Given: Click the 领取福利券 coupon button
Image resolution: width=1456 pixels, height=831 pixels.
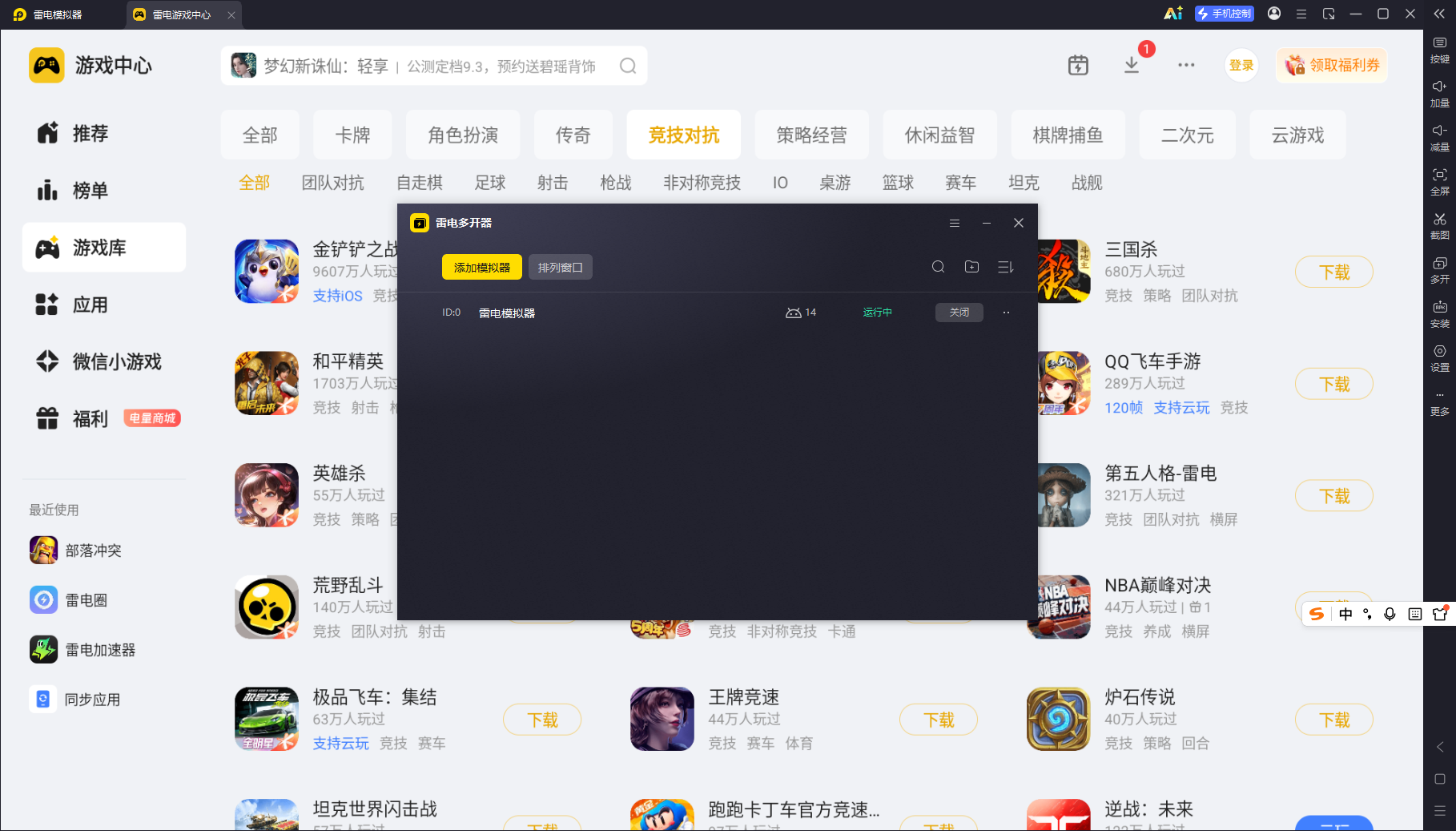Looking at the screenshot, I should (x=1332, y=66).
